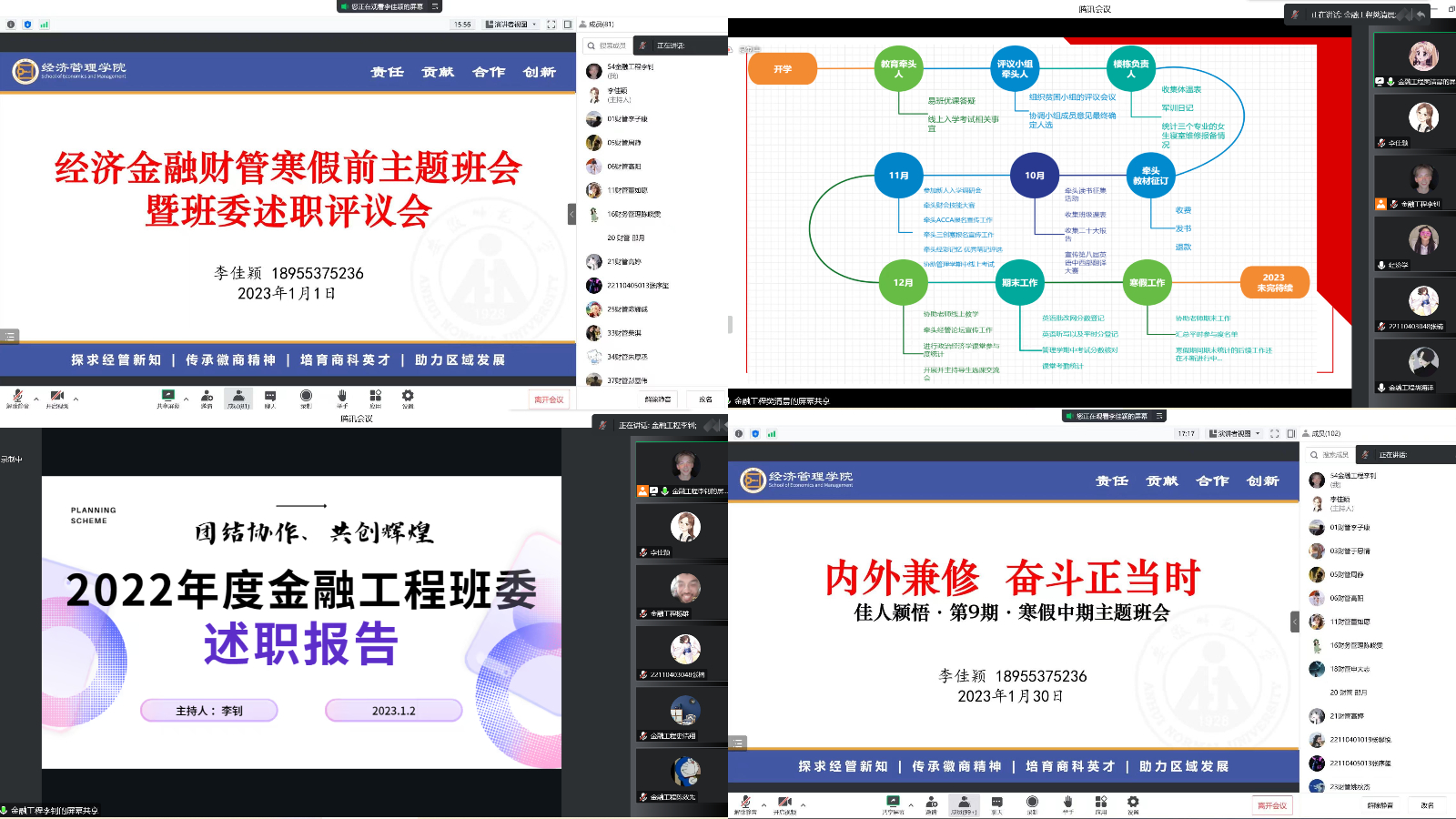
Task: Toggle the 成员(81) members panel toolbar button
Action: [238, 398]
